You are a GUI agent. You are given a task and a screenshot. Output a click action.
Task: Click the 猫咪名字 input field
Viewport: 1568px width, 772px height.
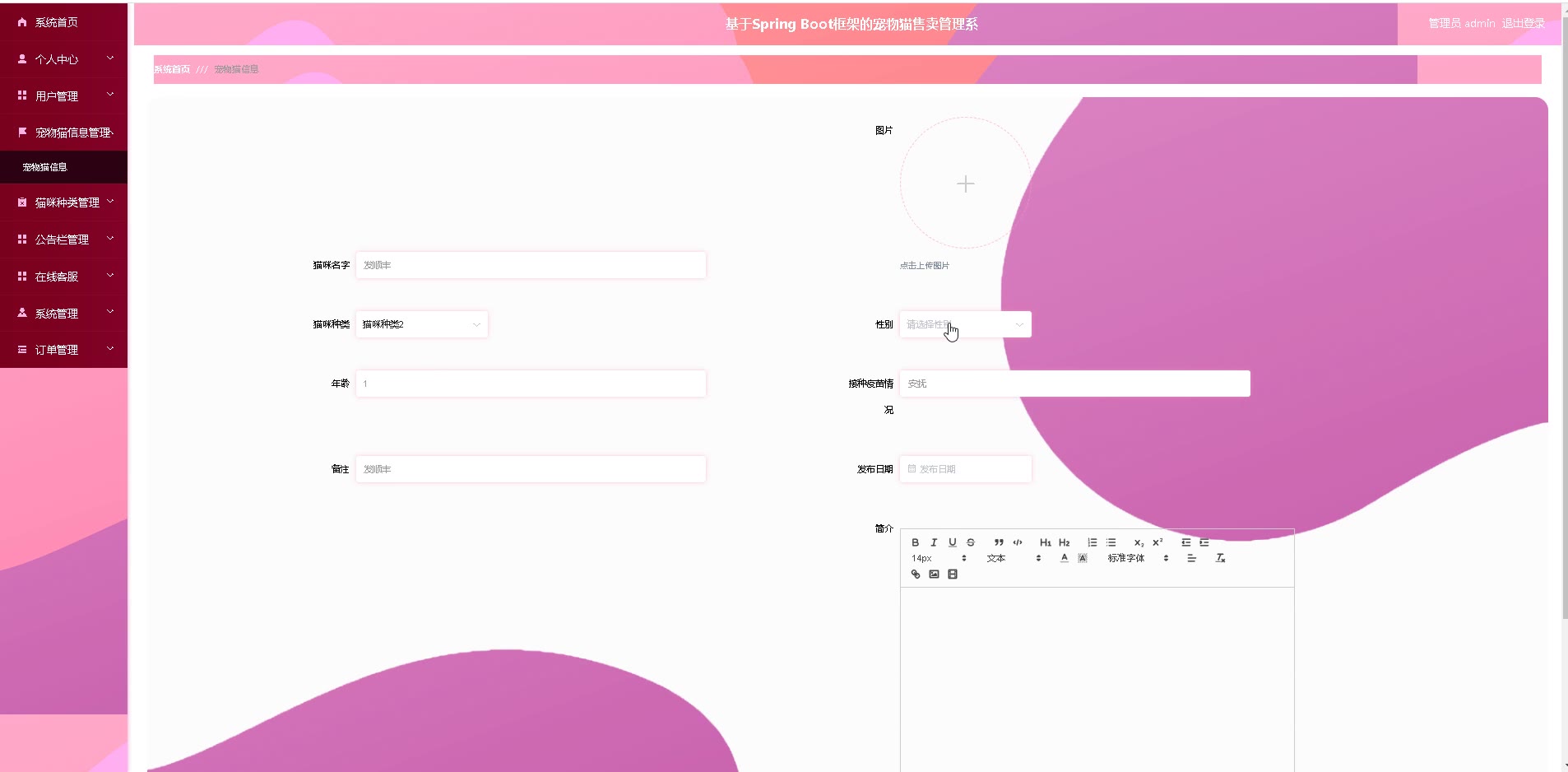pyautogui.click(x=531, y=265)
